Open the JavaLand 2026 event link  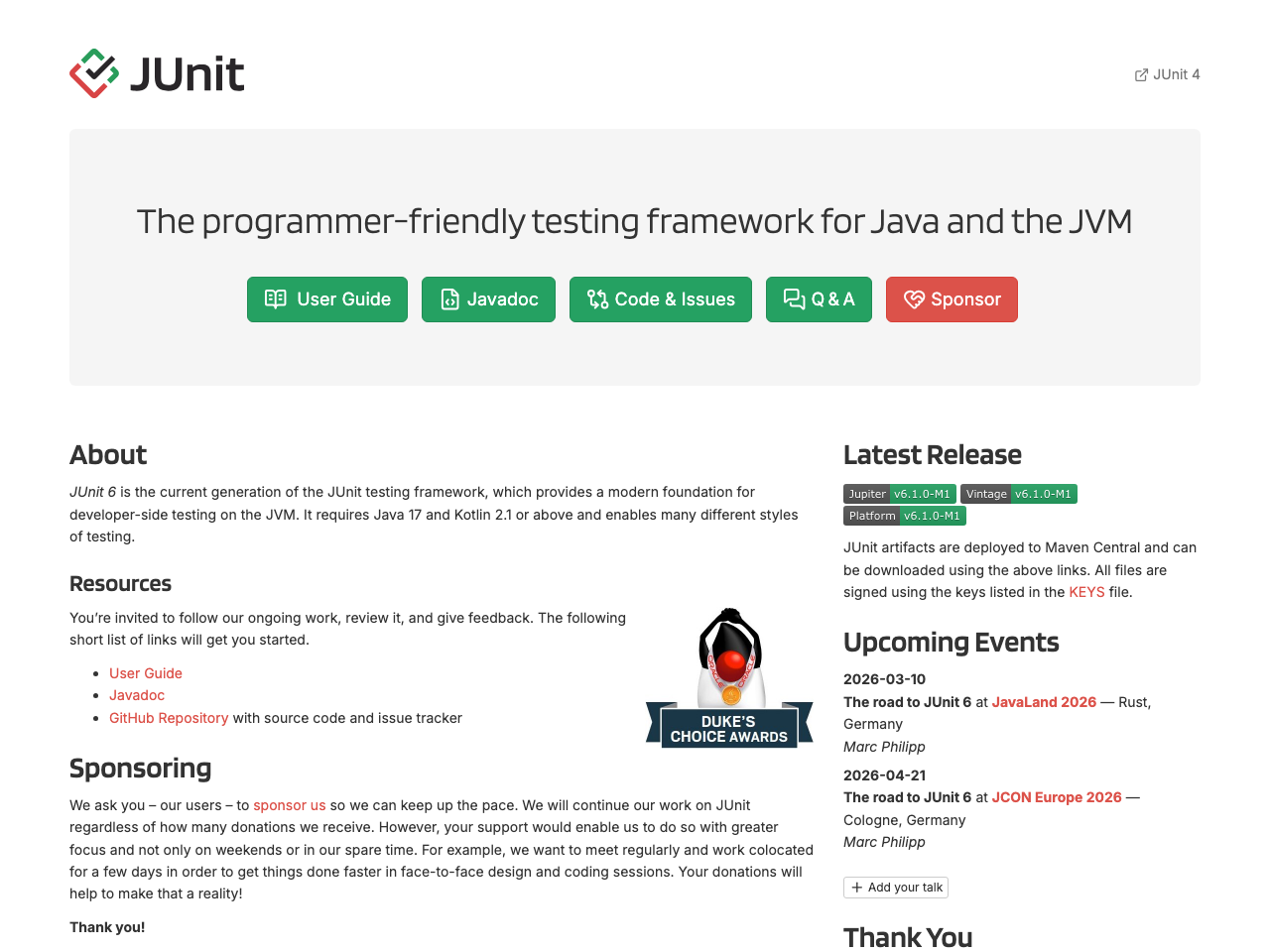point(1044,701)
